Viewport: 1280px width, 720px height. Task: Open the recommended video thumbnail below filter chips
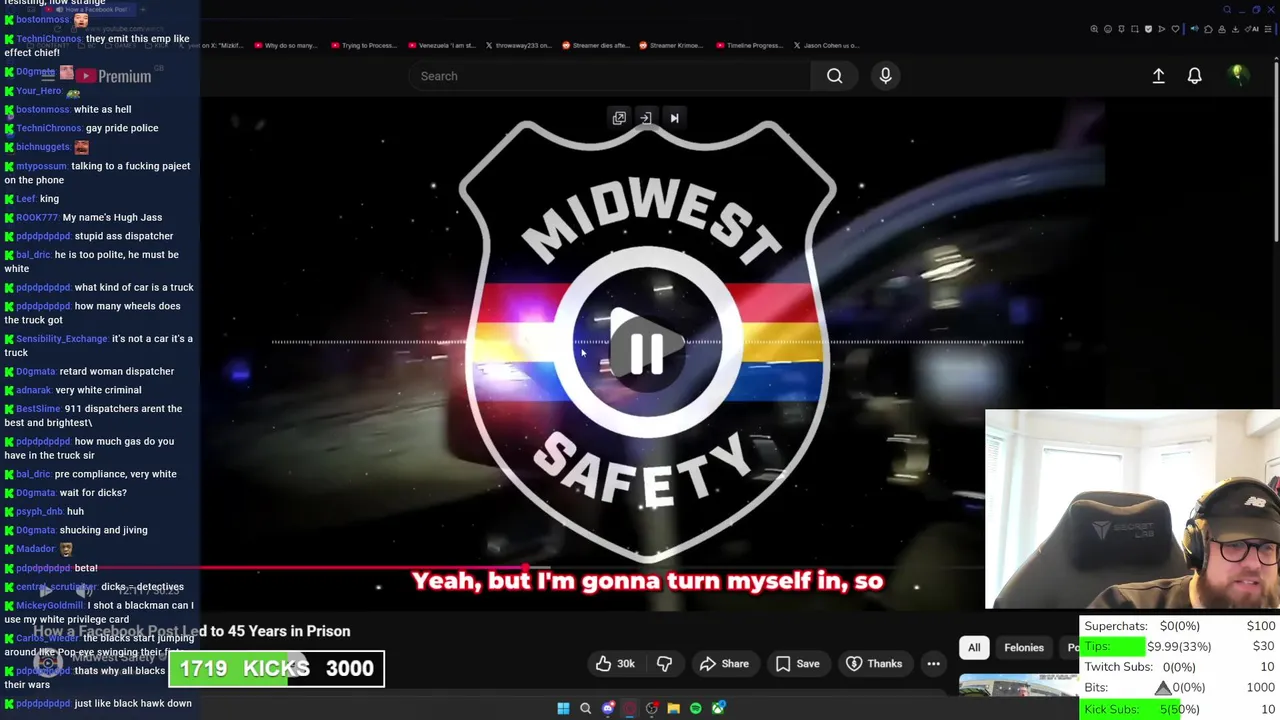pyautogui.click(x=1018, y=686)
